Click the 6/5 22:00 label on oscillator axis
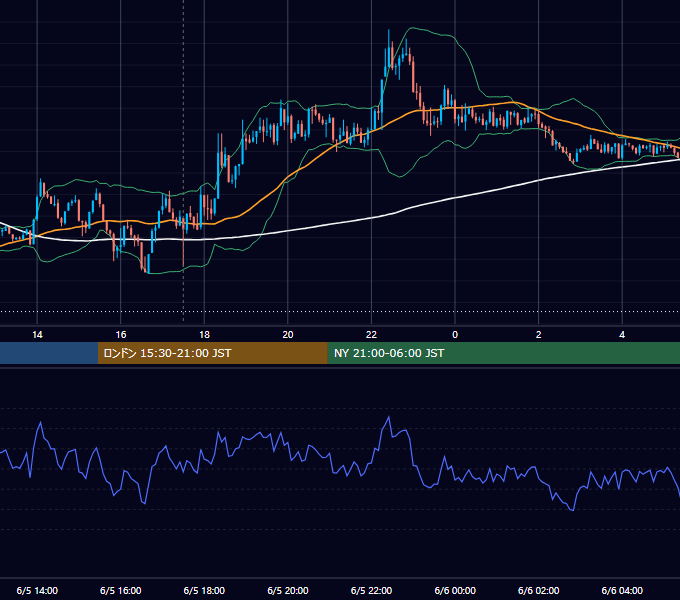The height and width of the screenshot is (600, 680). pos(371,590)
